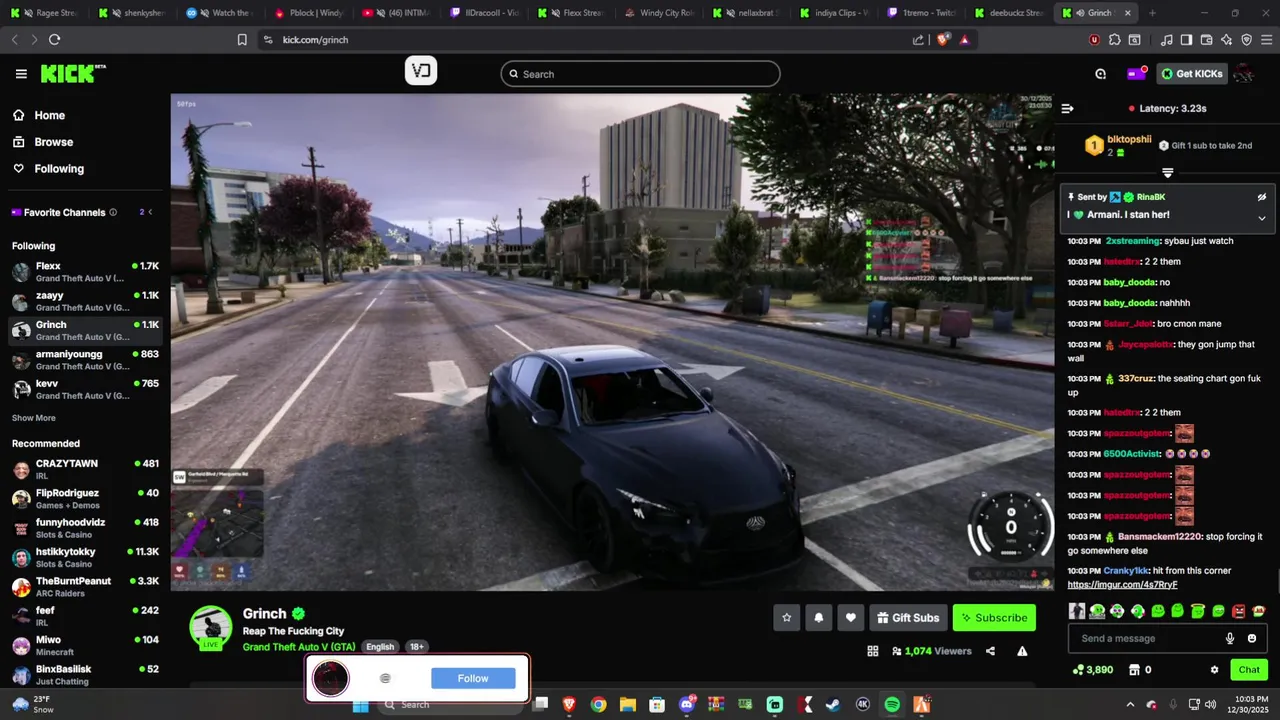Click Grand Theft Auto V category link
1280x720 pixels.
[299, 647]
